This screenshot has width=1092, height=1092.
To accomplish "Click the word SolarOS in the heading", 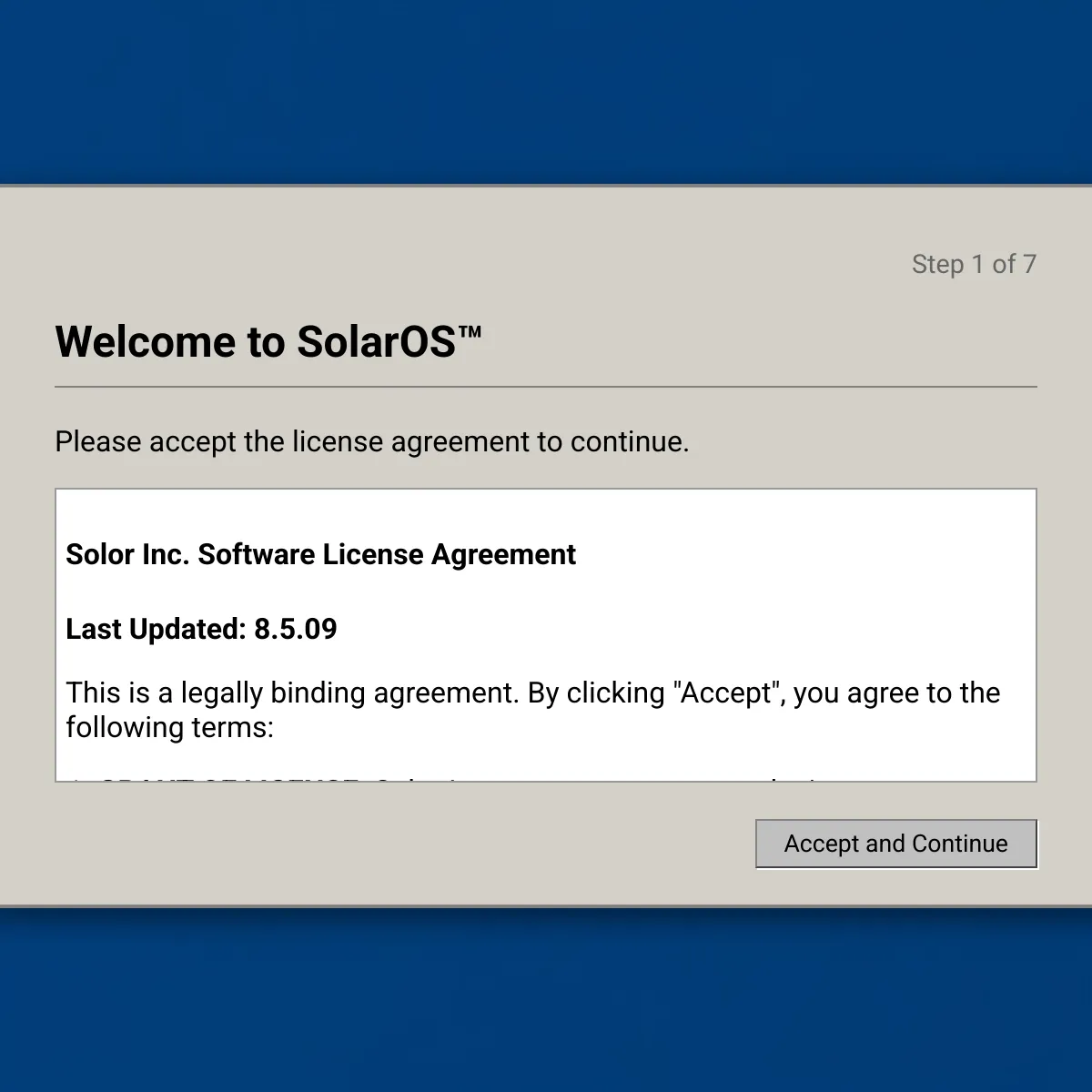I will pos(377,341).
